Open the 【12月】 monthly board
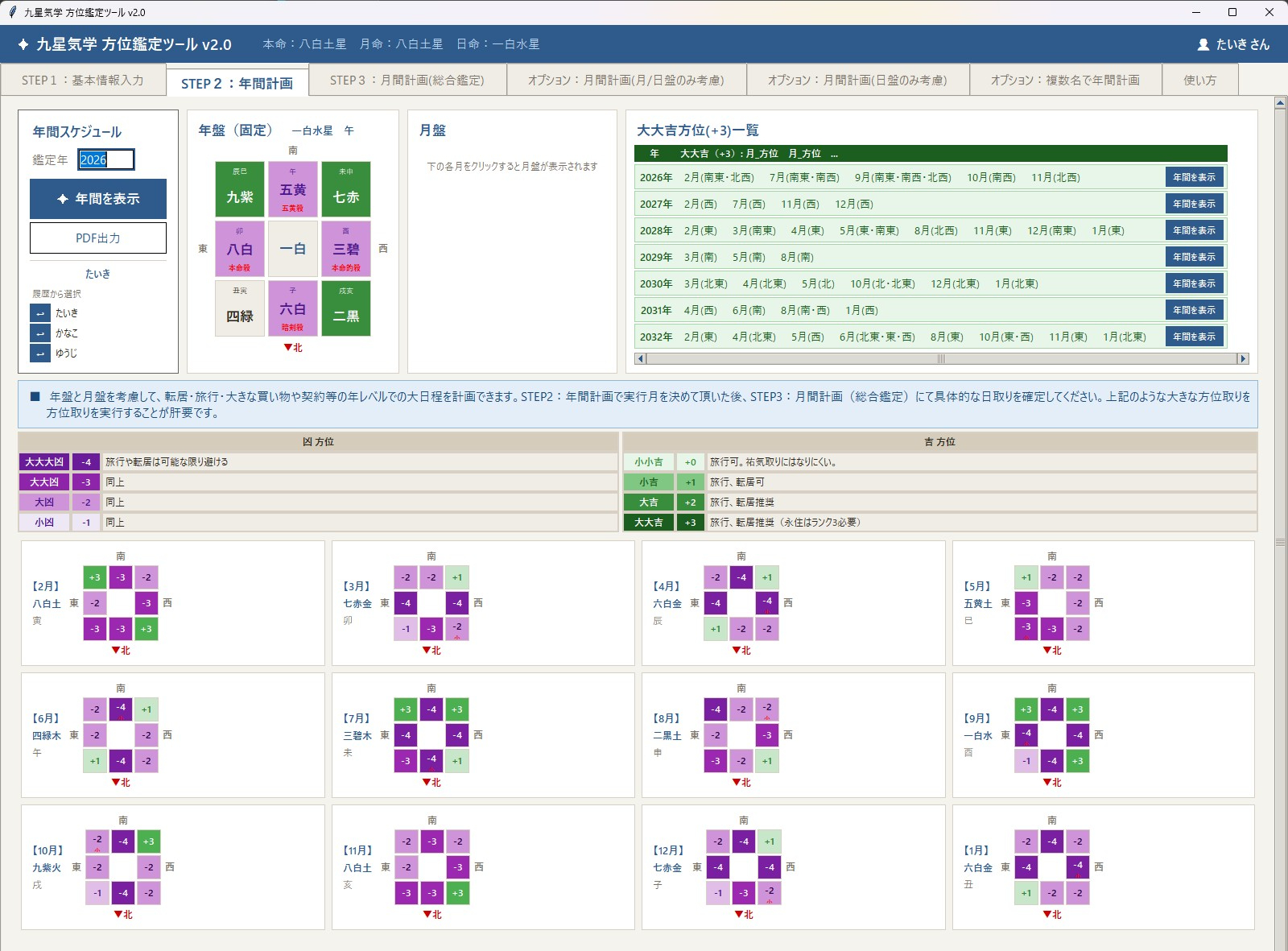The height and width of the screenshot is (951, 1288). coord(793,867)
